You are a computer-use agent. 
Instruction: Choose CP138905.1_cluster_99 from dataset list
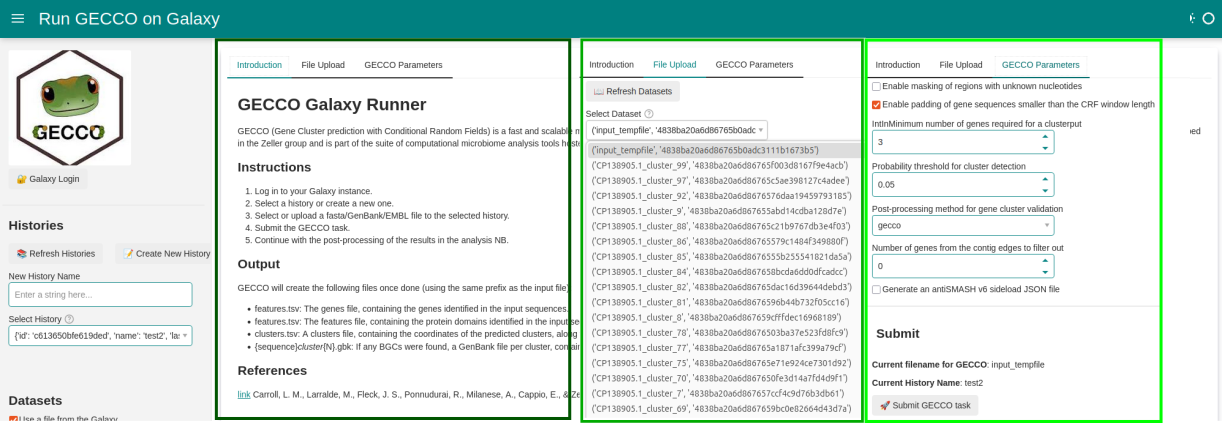719,166
